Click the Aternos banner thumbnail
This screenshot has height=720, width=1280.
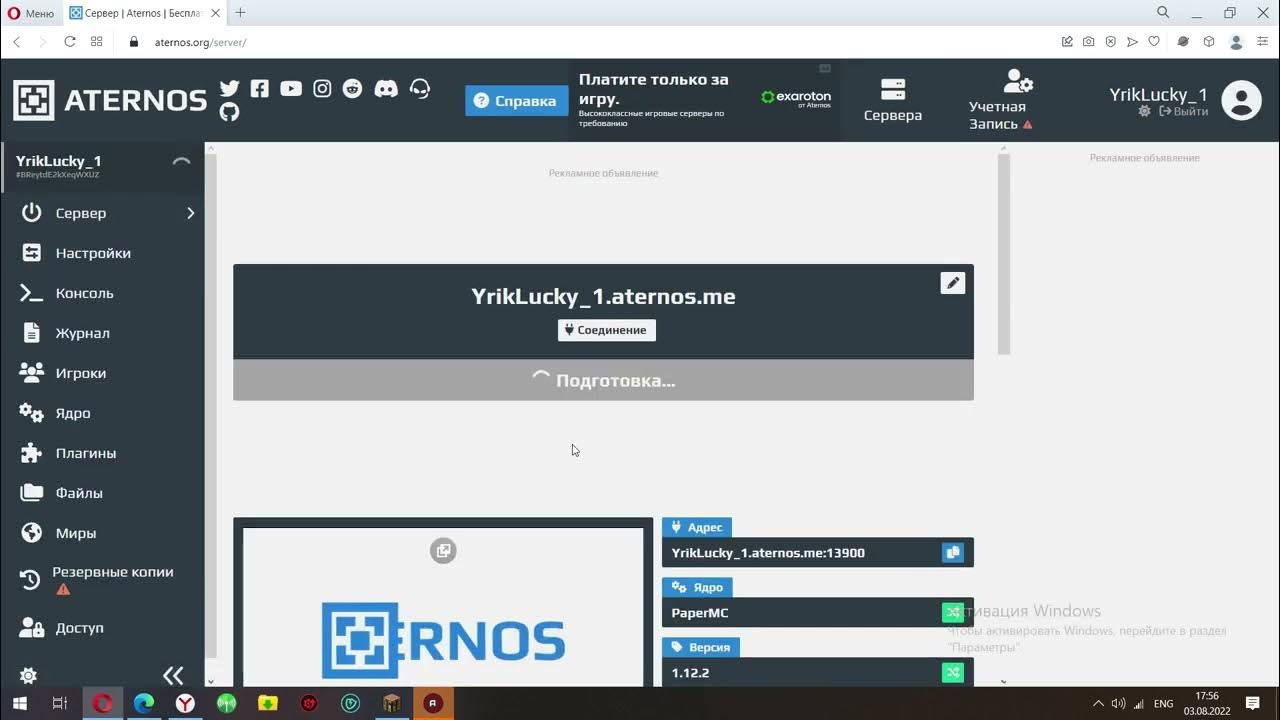pyautogui.click(x=443, y=606)
